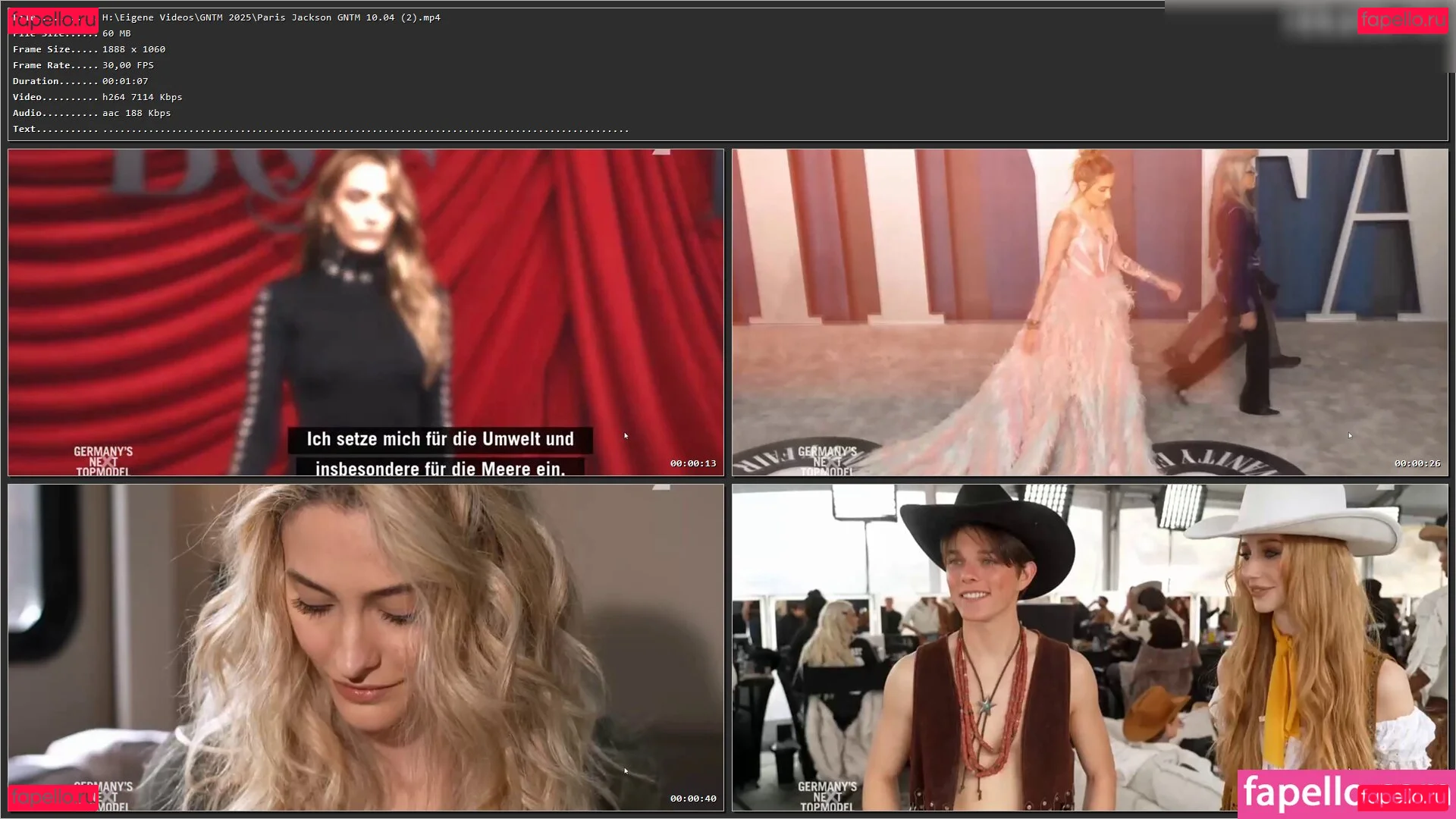Click the bottom-left fapello.ru watermark
The height and width of the screenshot is (819, 1456).
53,796
